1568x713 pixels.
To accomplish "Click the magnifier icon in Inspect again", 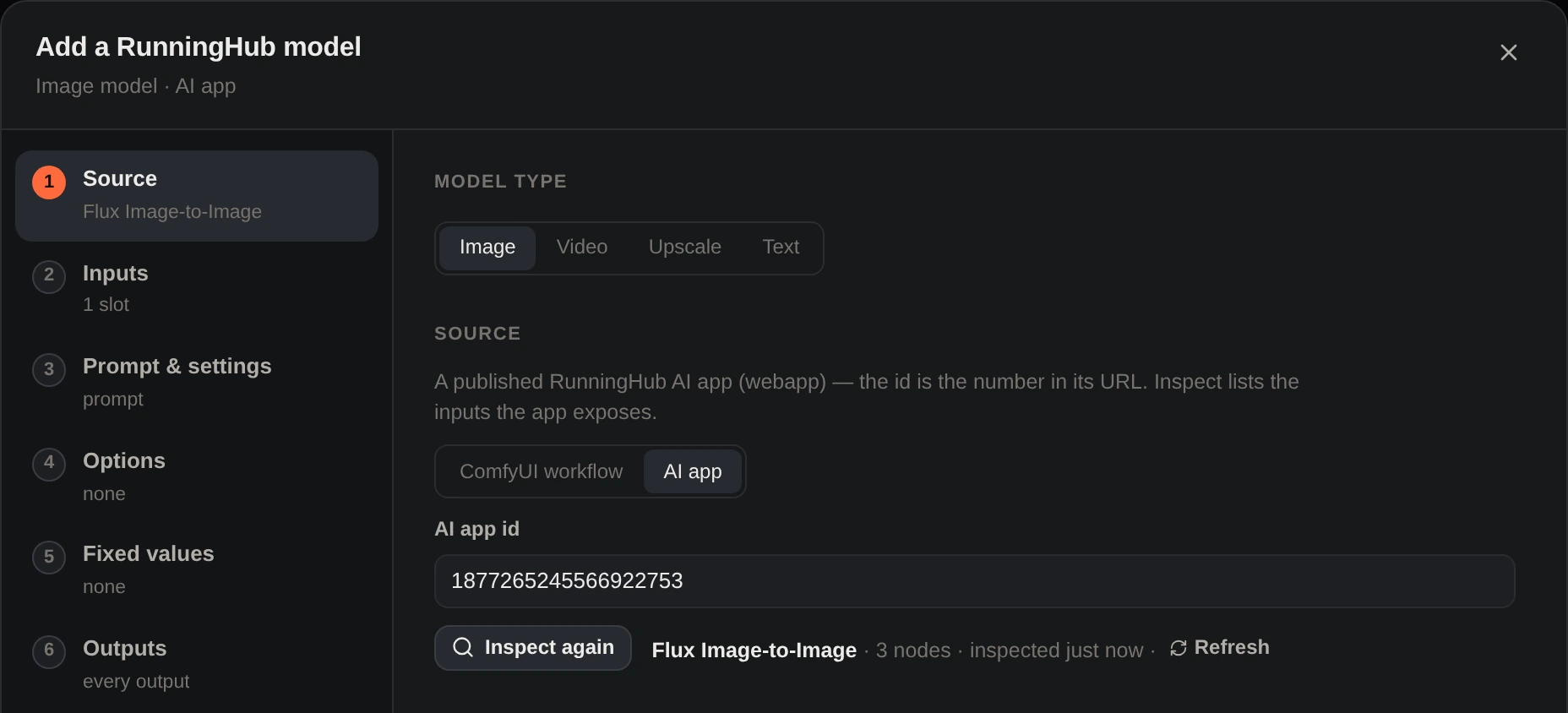I will [x=463, y=647].
